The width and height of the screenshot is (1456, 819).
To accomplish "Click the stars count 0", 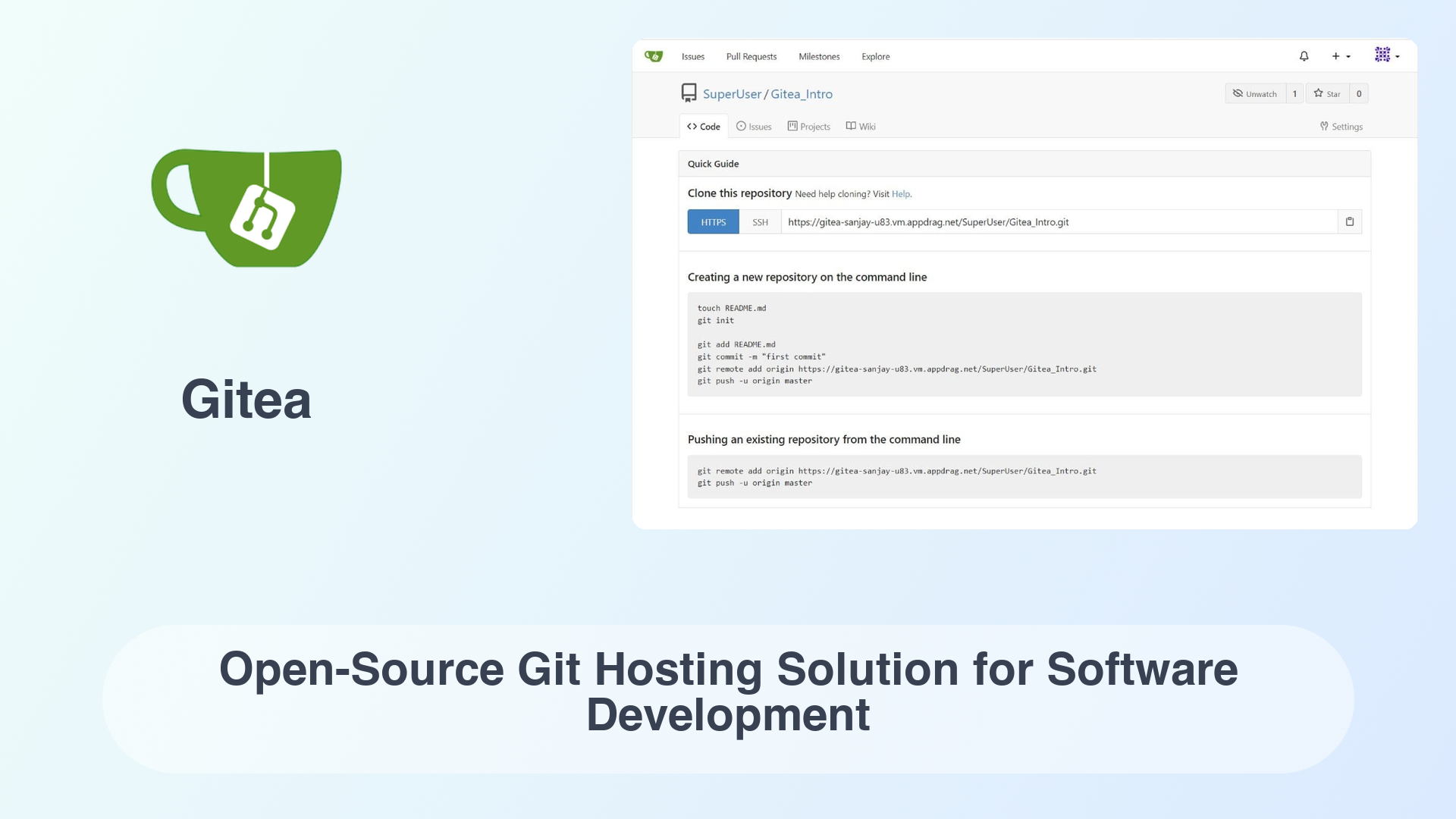I will pyautogui.click(x=1359, y=94).
